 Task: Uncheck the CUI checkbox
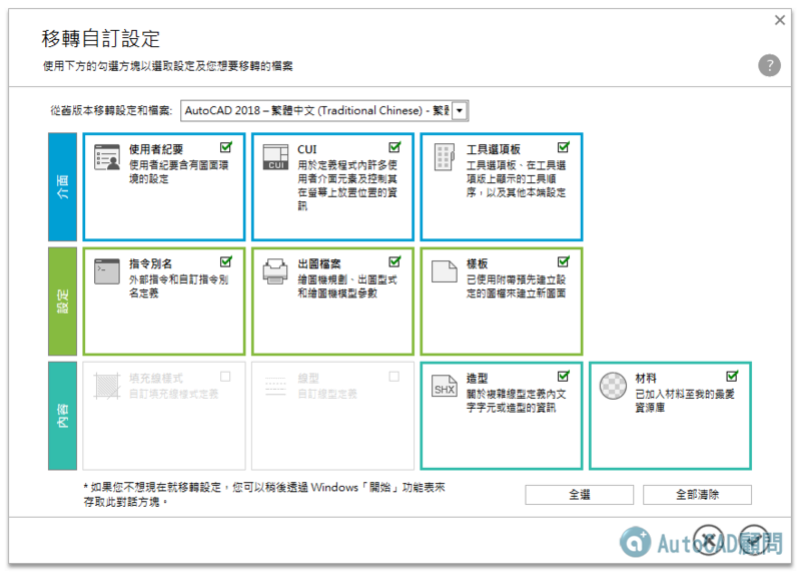click(395, 147)
